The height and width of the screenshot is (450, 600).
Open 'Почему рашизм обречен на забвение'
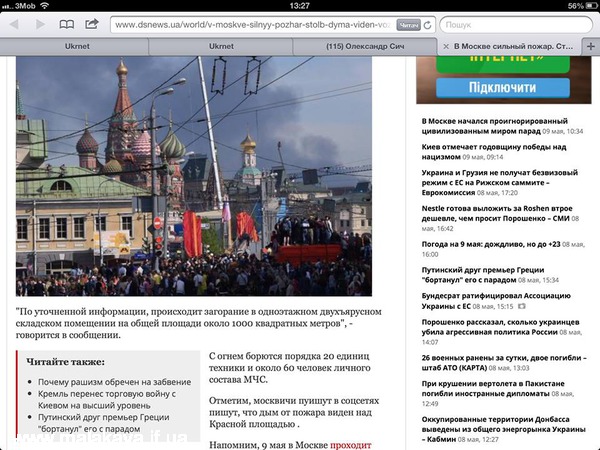[x=114, y=382]
